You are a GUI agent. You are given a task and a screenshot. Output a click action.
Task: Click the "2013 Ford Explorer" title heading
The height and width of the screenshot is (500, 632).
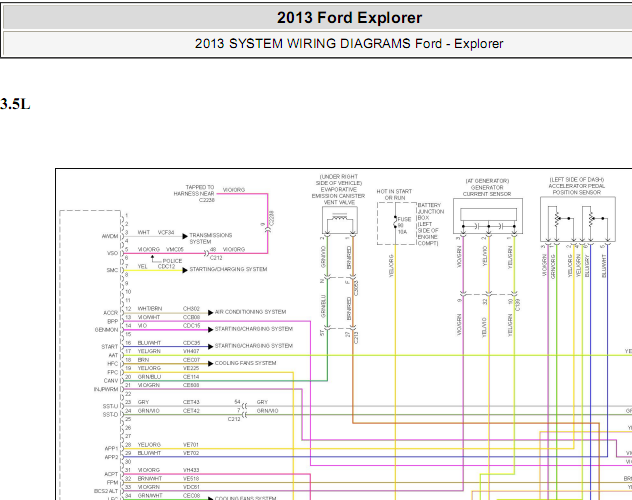point(349,18)
